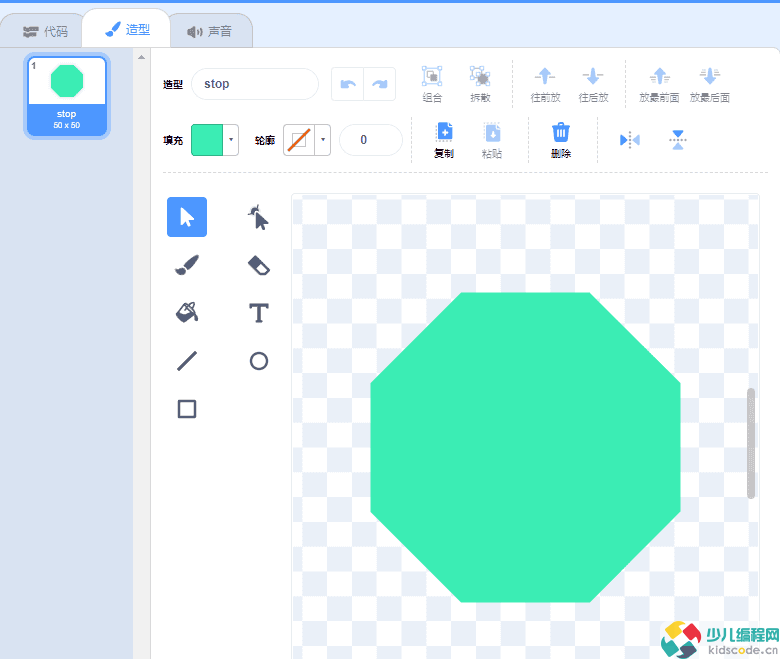
Task: Choose the Circle tool
Action: pyautogui.click(x=258, y=361)
